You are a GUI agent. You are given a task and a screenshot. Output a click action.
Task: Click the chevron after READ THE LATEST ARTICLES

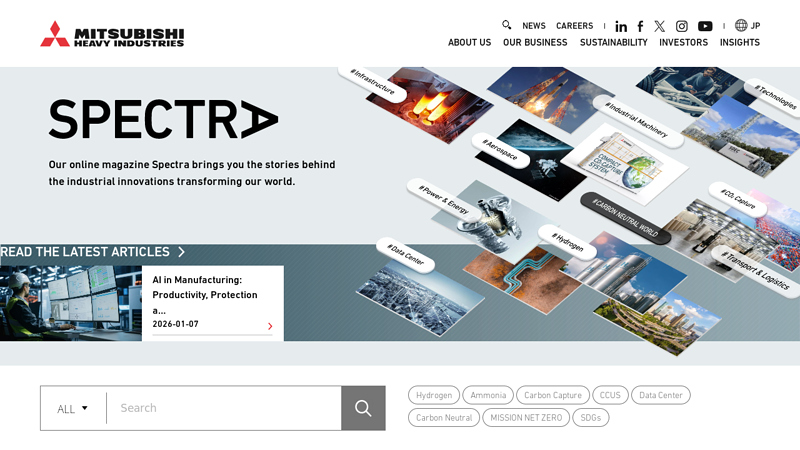point(181,252)
